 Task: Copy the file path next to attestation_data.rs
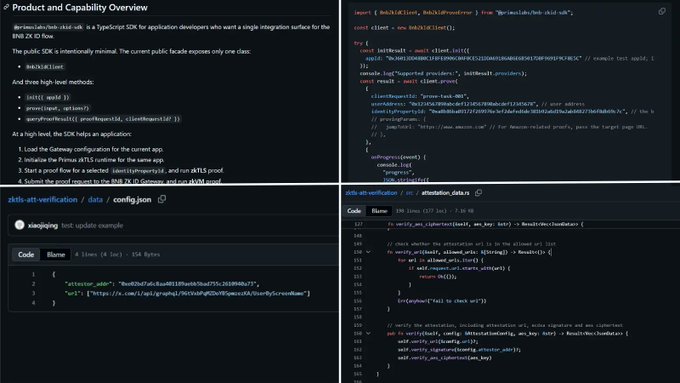pos(478,193)
